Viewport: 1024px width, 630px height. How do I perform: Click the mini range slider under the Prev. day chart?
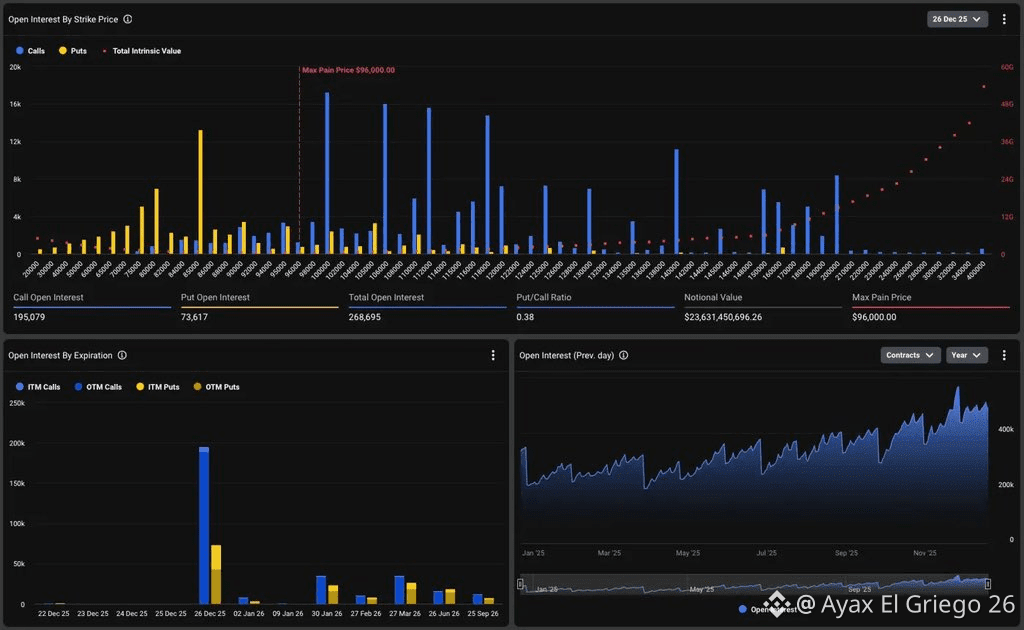754,584
